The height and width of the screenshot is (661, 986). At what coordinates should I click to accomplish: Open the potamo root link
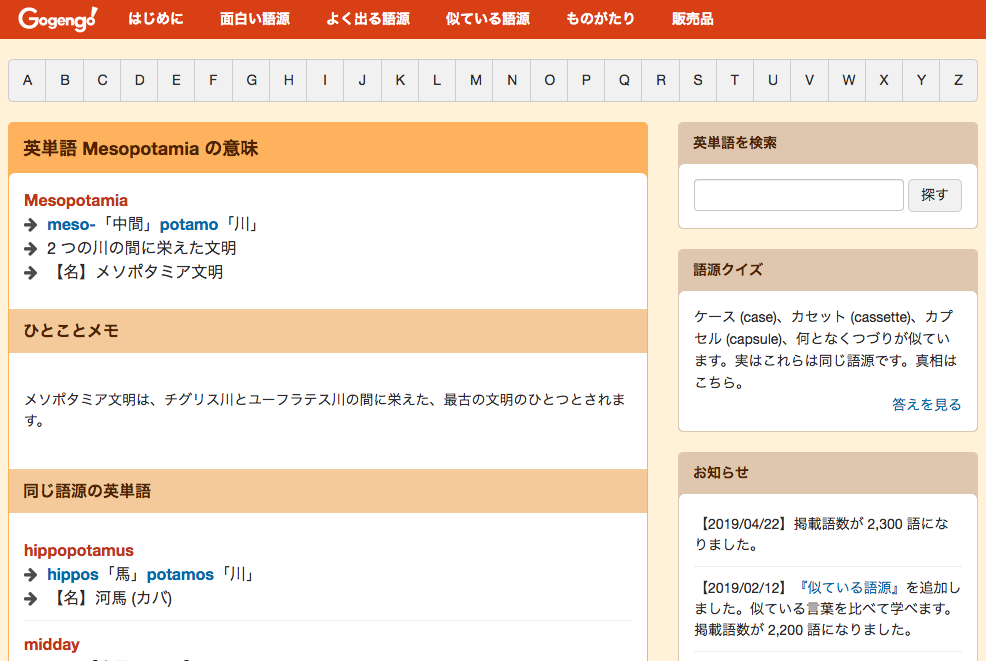pyautogui.click(x=189, y=225)
